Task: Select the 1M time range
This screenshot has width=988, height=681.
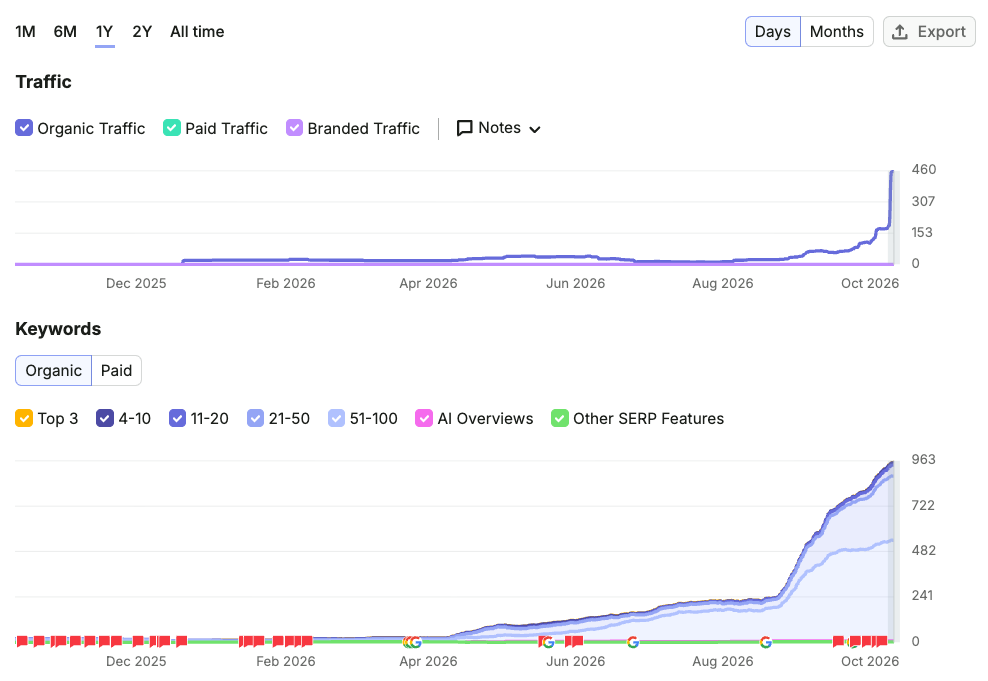Action: coord(25,31)
